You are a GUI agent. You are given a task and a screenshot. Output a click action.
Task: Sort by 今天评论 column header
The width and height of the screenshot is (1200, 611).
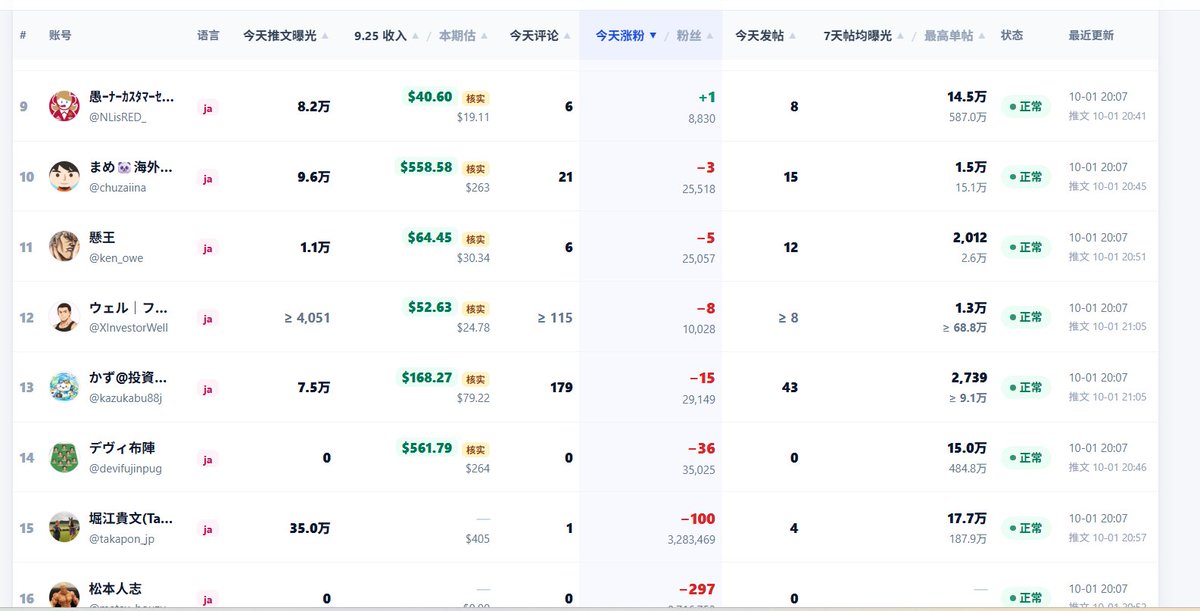pos(540,36)
